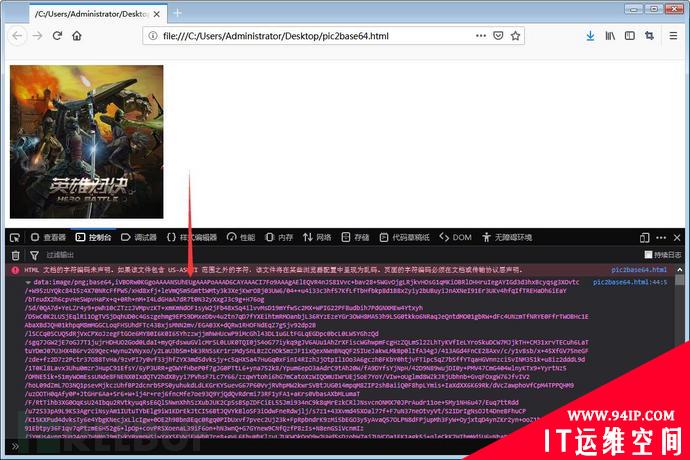Switch to the 调试器 debugger tab
This screenshot has width=690, height=460.
tap(139, 238)
